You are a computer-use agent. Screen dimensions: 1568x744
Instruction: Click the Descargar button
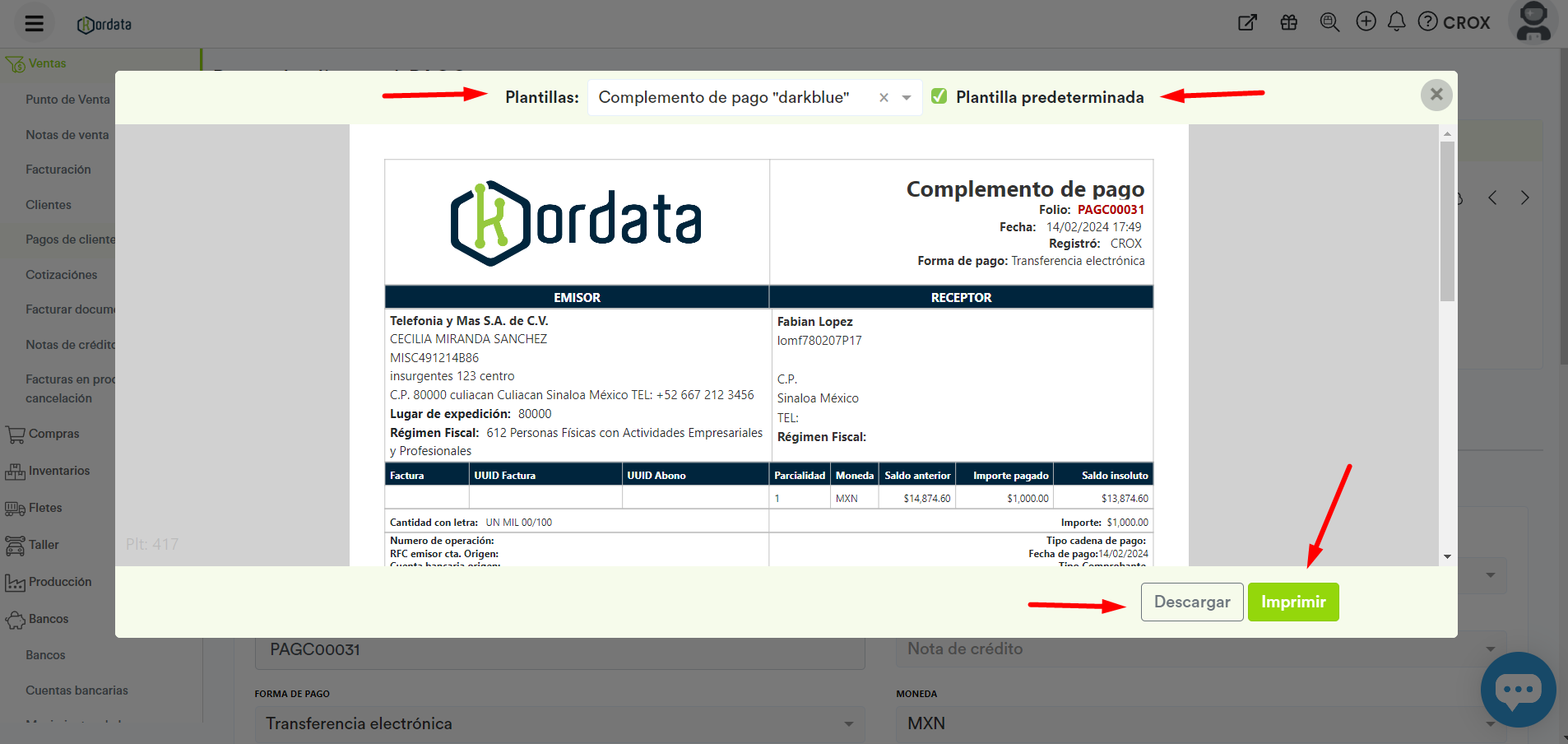pyautogui.click(x=1191, y=602)
